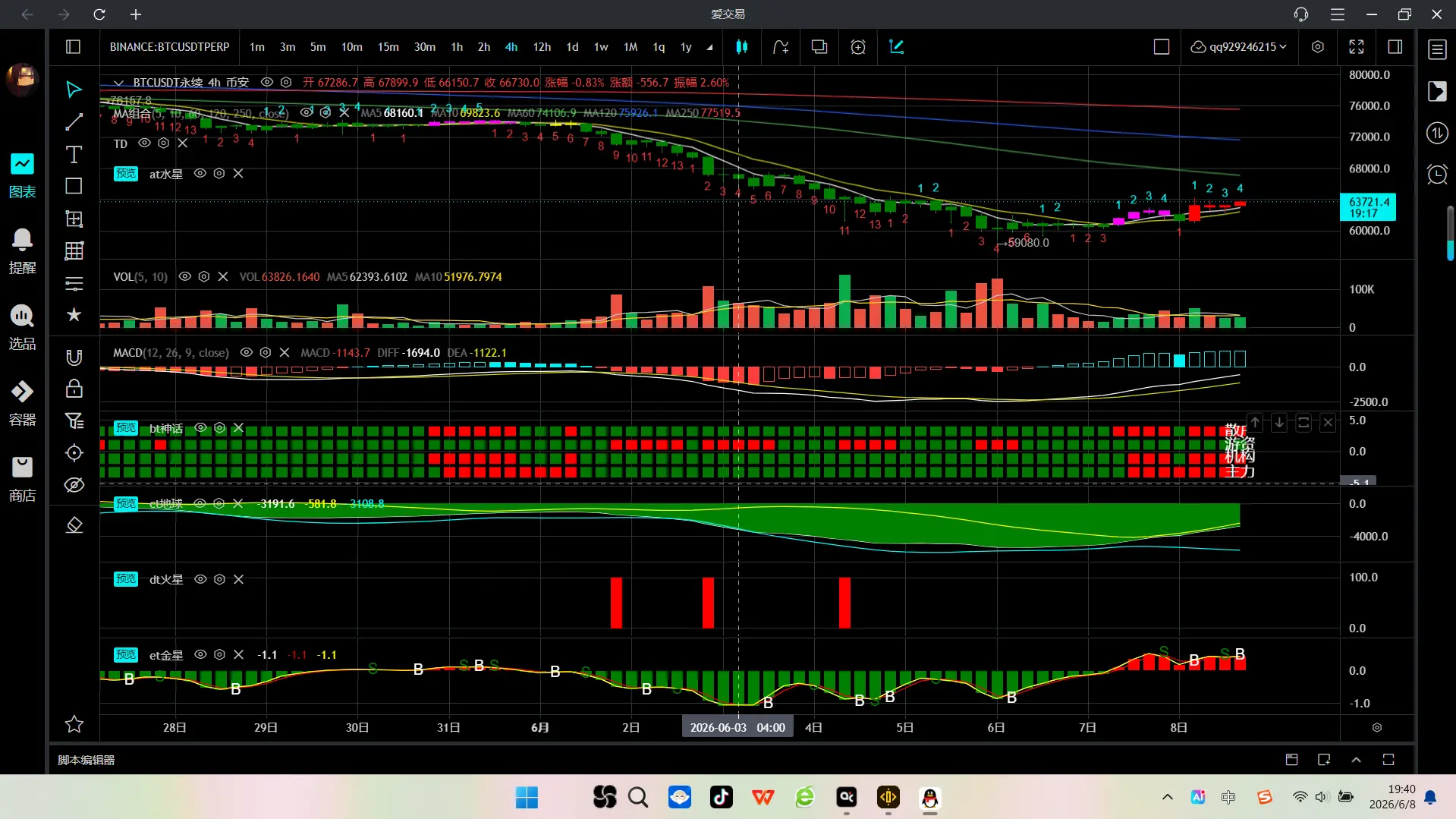Toggle the left sidebar panel icon
This screenshot has height=819, width=1456.
pyautogui.click(x=74, y=47)
